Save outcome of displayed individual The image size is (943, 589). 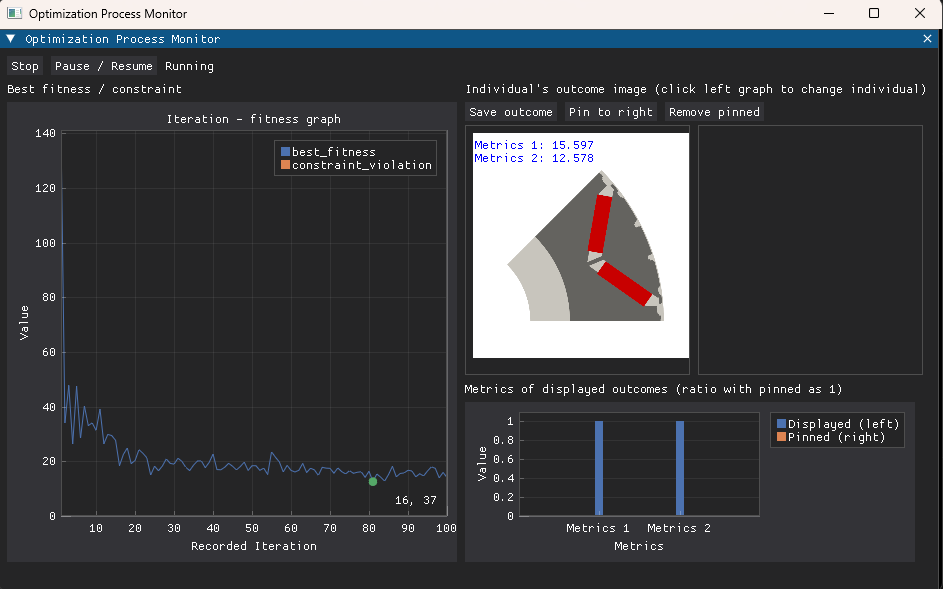tap(510, 112)
